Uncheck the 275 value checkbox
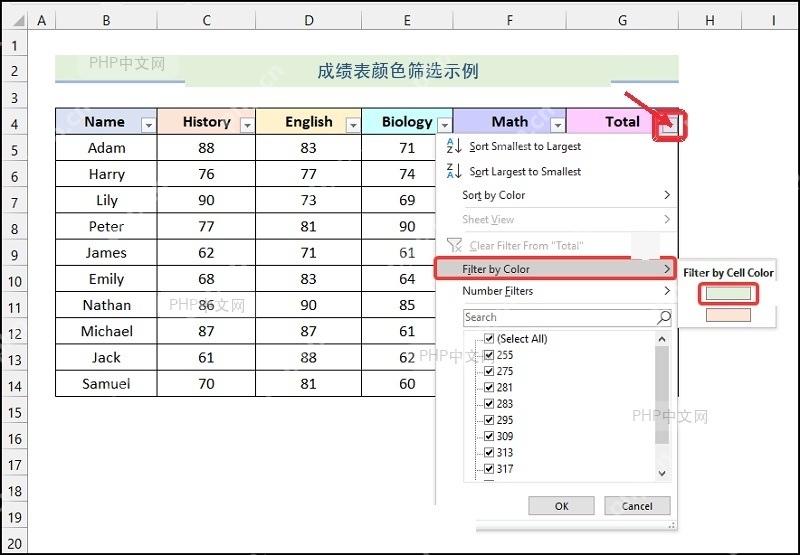This screenshot has height=555, width=800. point(489,371)
